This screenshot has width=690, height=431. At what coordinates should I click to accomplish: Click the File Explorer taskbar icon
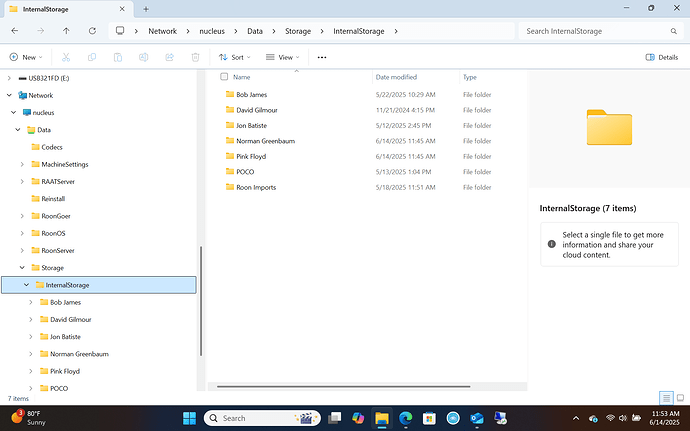(382, 418)
